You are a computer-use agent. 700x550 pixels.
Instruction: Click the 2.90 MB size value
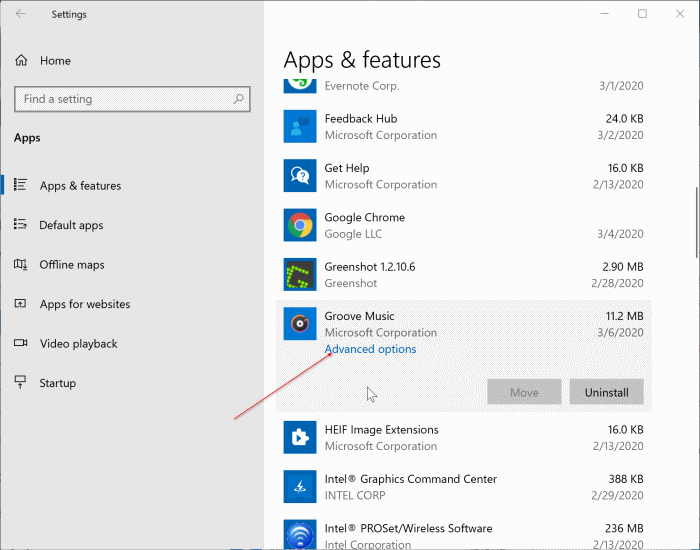click(x=623, y=267)
